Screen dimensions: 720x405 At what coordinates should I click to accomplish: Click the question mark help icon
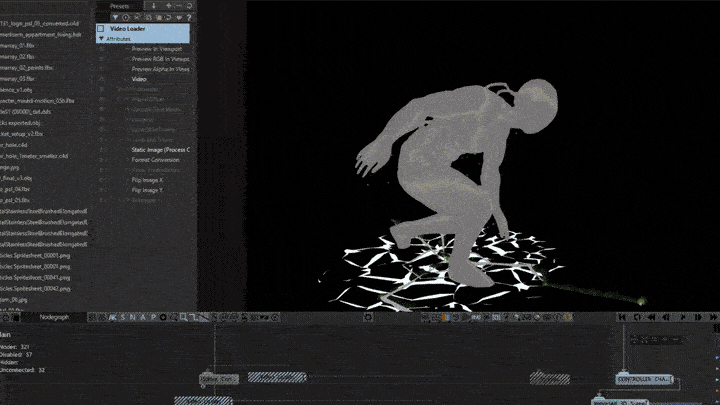click(x=189, y=17)
